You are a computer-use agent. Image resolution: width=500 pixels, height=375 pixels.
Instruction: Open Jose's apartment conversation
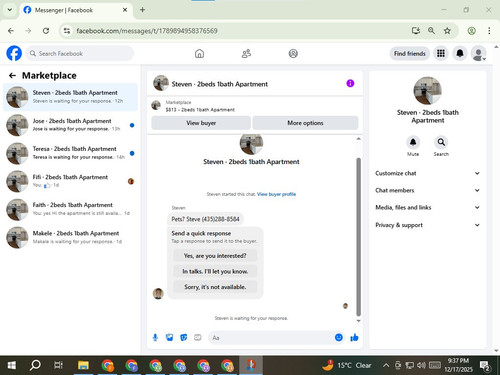(70, 125)
